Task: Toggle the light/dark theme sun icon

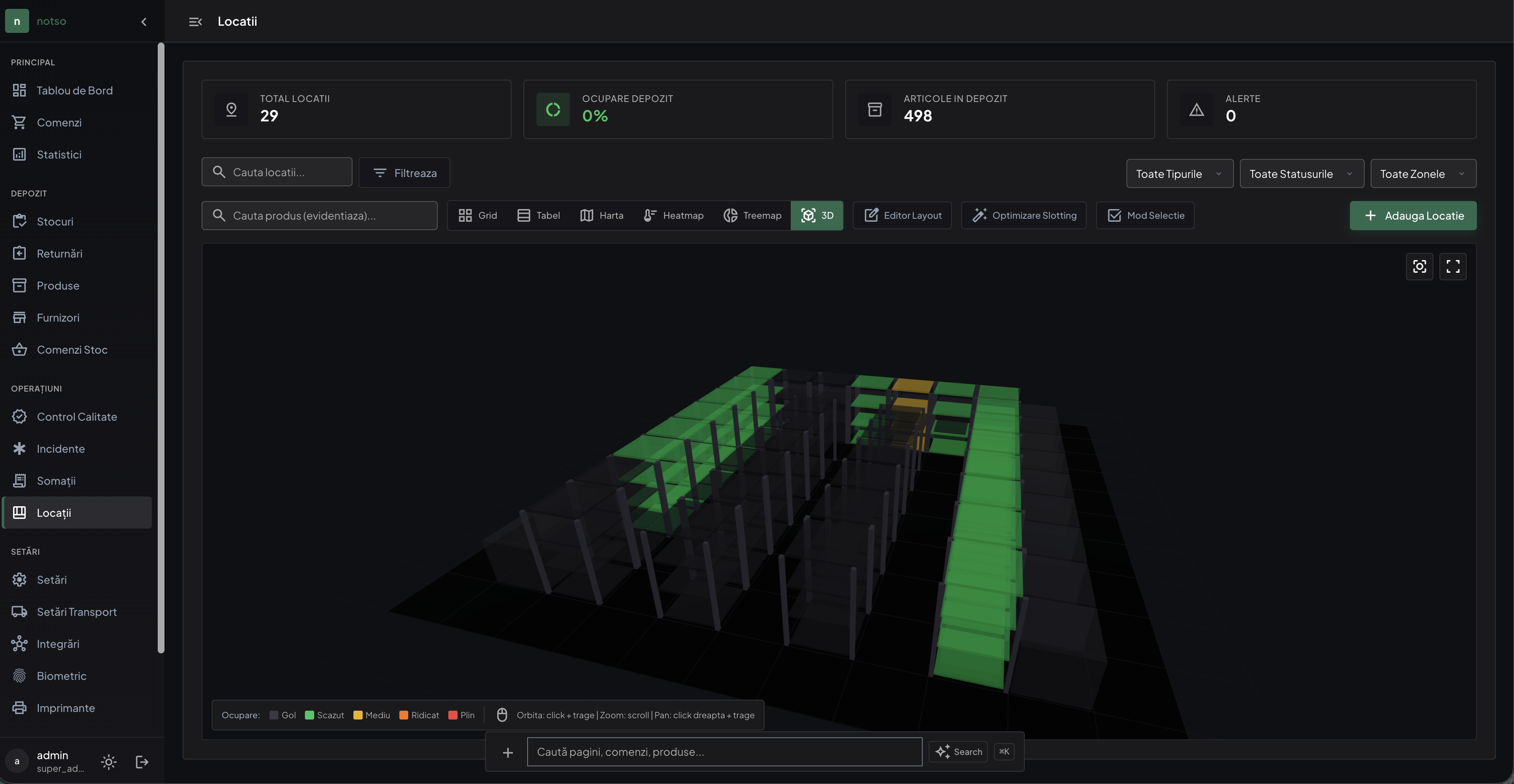Action: click(x=108, y=762)
